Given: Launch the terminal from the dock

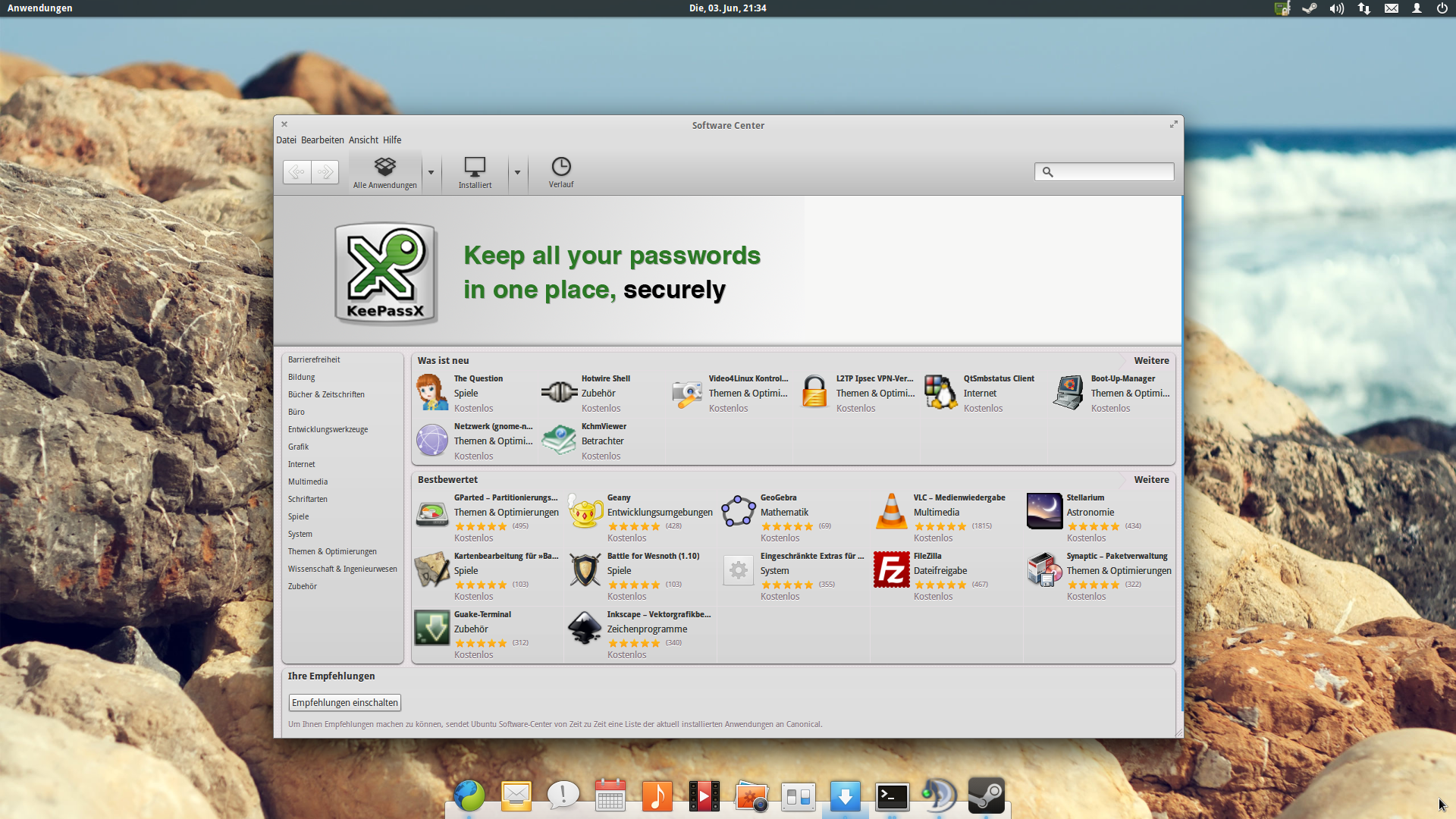Looking at the screenshot, I should 892,796.
